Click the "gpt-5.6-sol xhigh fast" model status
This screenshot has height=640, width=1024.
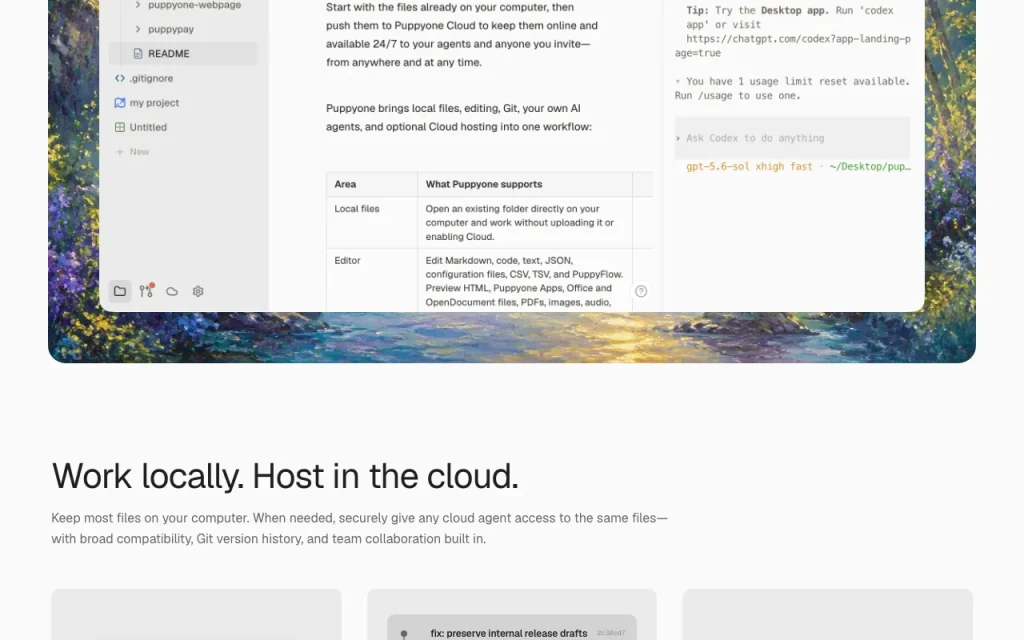point(749,167)
